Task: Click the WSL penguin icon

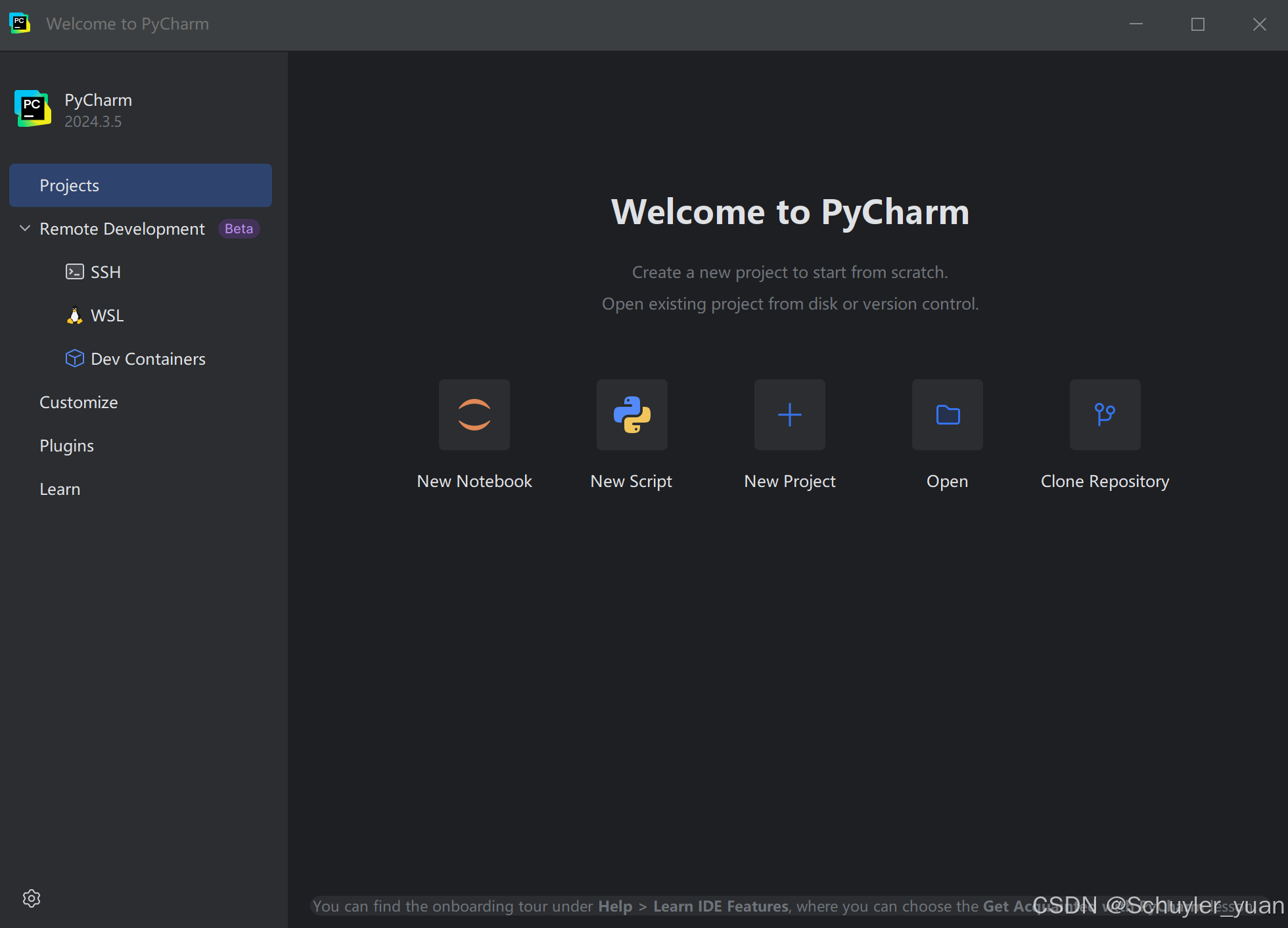Action: 75,315
